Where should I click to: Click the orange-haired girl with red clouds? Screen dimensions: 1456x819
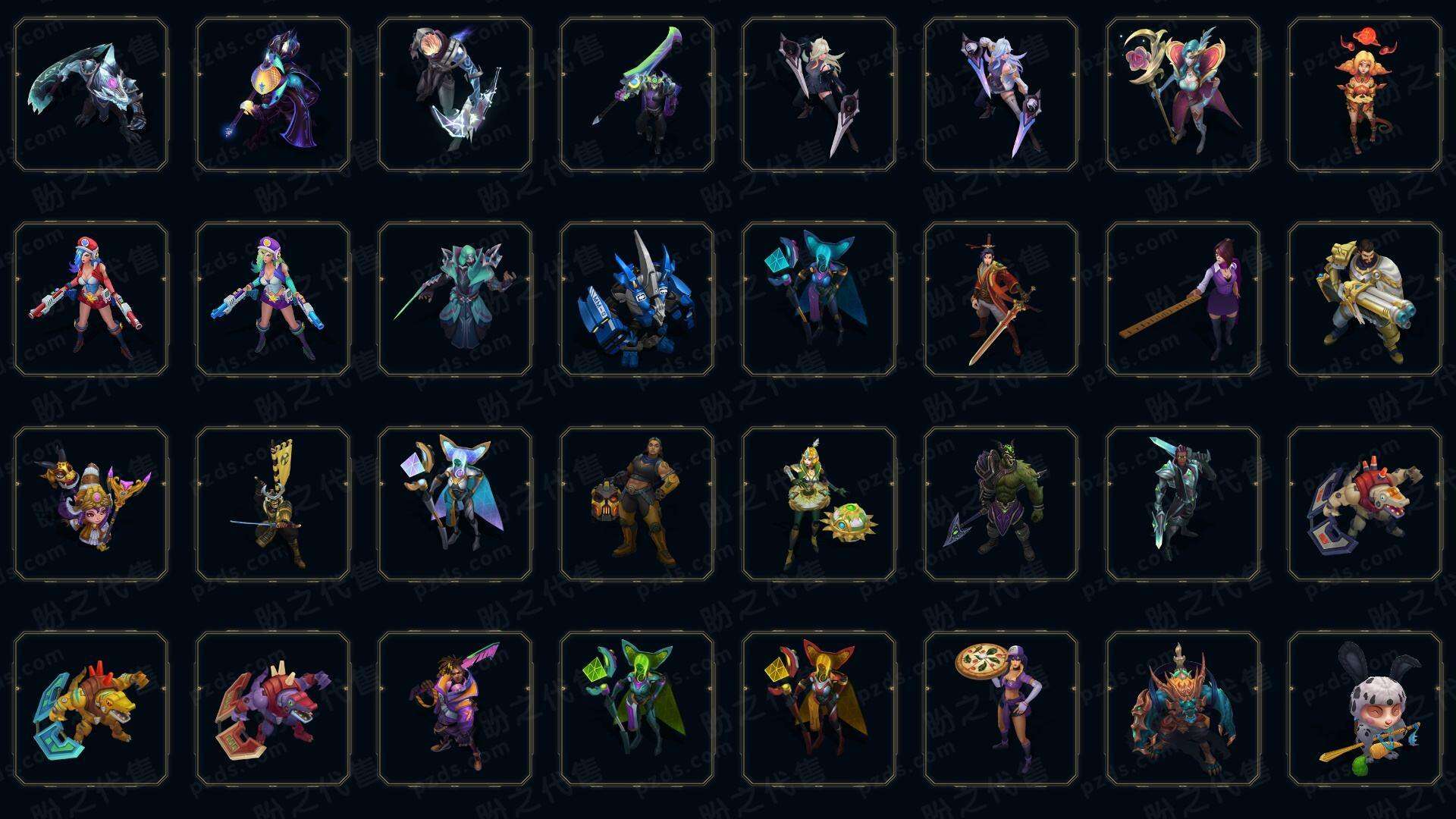tap(1364, 94)
